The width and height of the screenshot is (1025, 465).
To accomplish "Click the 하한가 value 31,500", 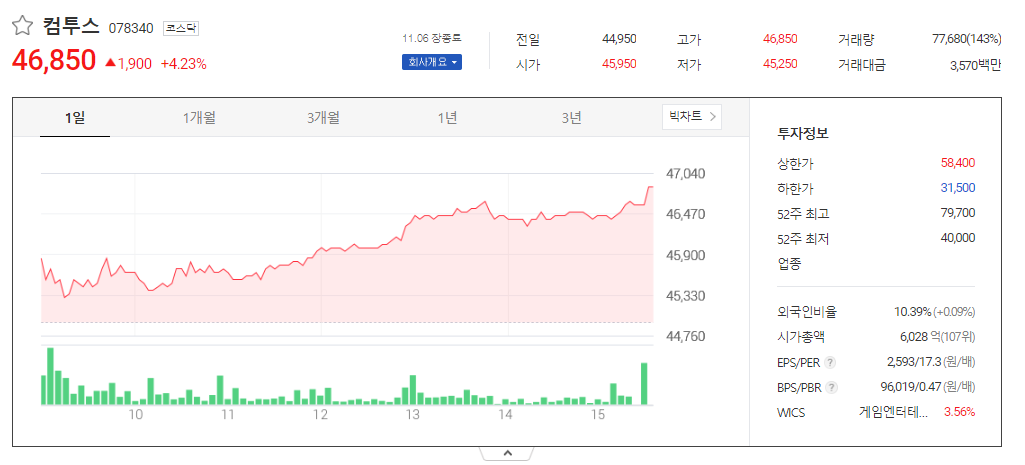I will (958, 188).
